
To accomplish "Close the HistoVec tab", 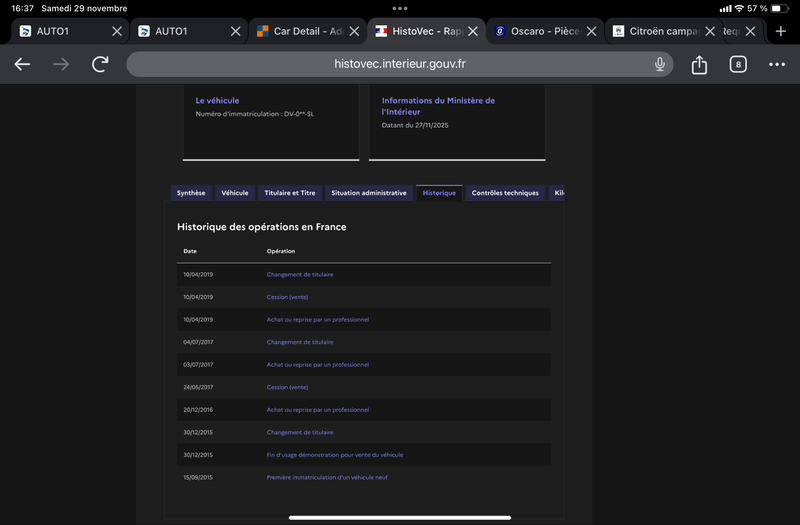I will (x=472, y=31).
